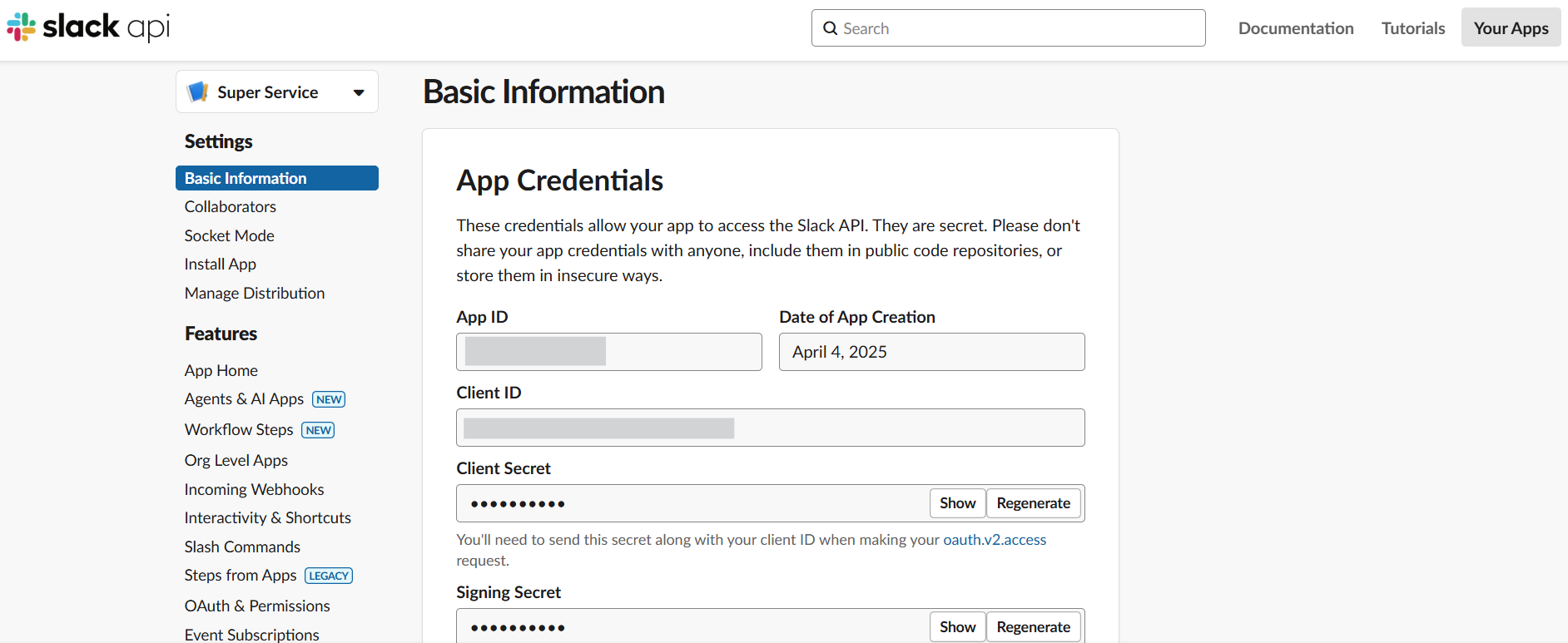Open Manage Distribution settings

pos(255,293)
